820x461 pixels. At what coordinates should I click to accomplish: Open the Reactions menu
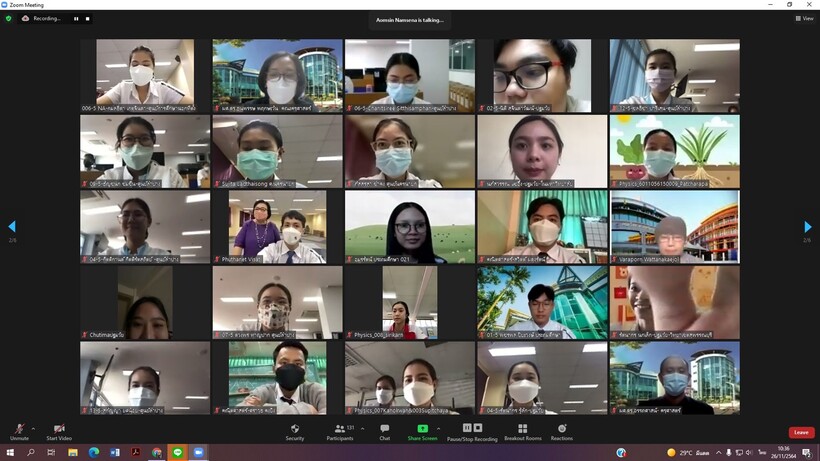point(562,429)
